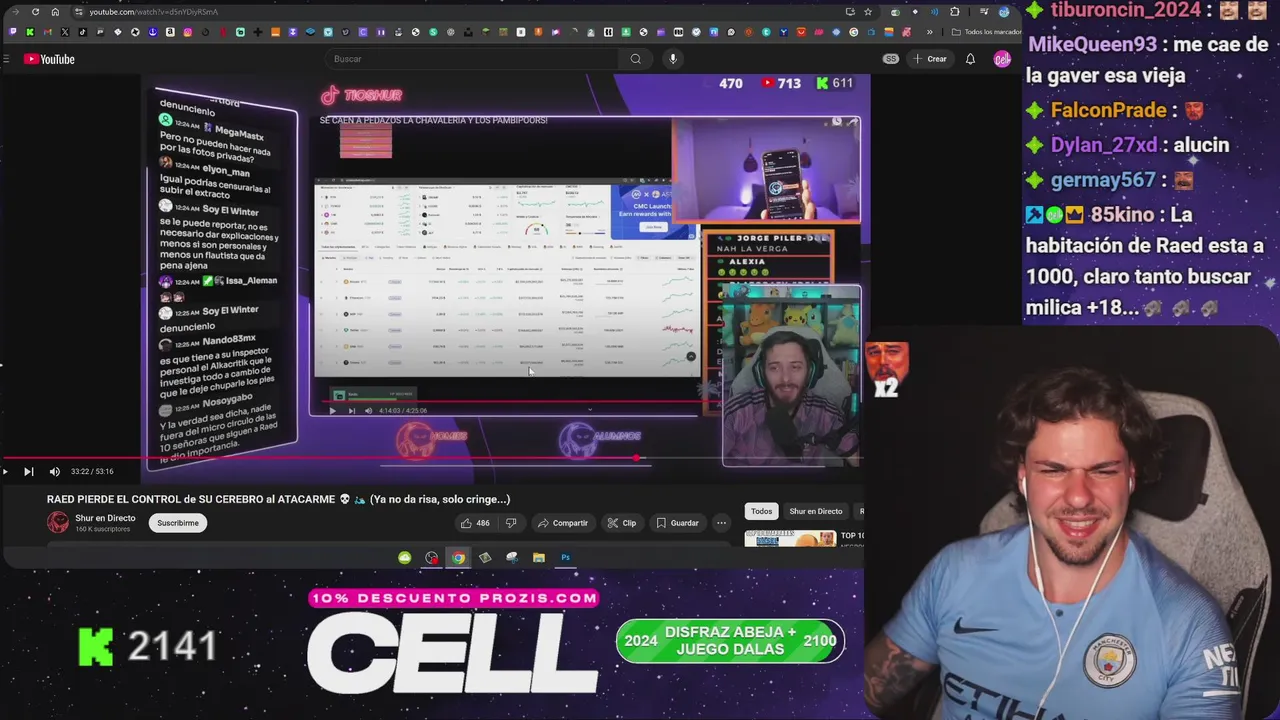Reload the browser page

click(x=35, y=12)
